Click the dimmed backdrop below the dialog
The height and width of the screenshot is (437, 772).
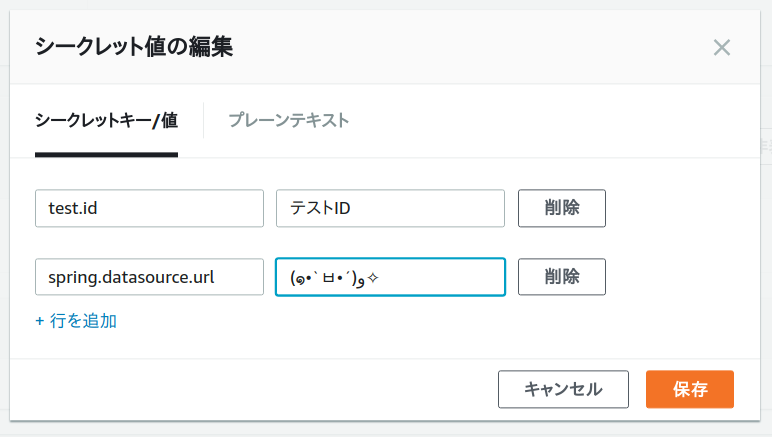(x=386, y=430)
